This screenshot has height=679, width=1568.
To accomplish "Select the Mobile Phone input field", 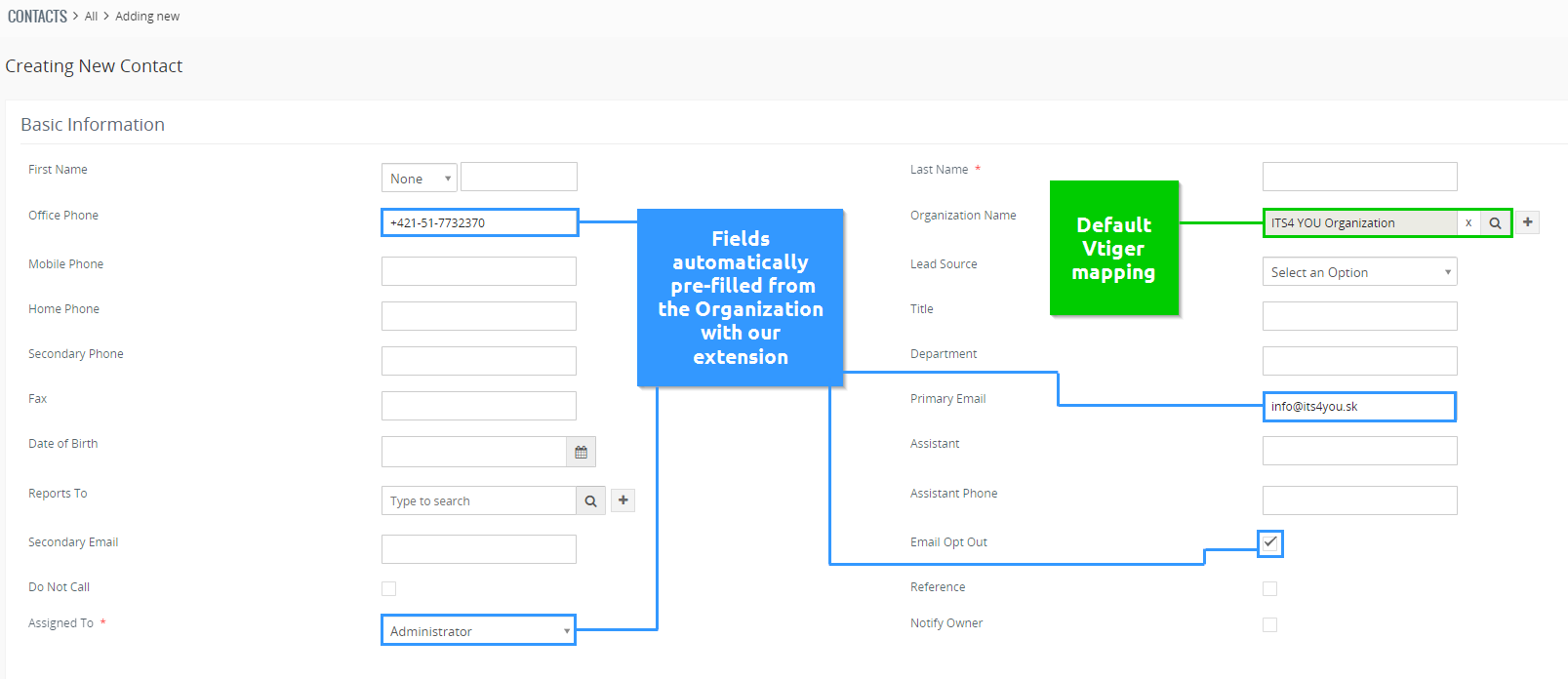I will coord(478,271).
